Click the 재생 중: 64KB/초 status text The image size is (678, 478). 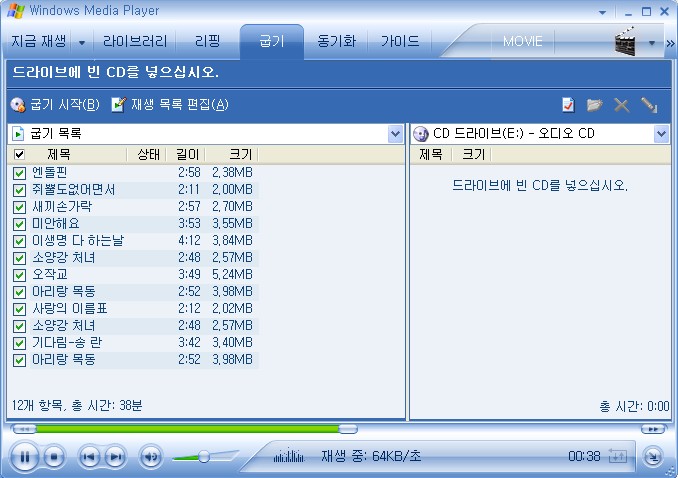tap(371, 456)
